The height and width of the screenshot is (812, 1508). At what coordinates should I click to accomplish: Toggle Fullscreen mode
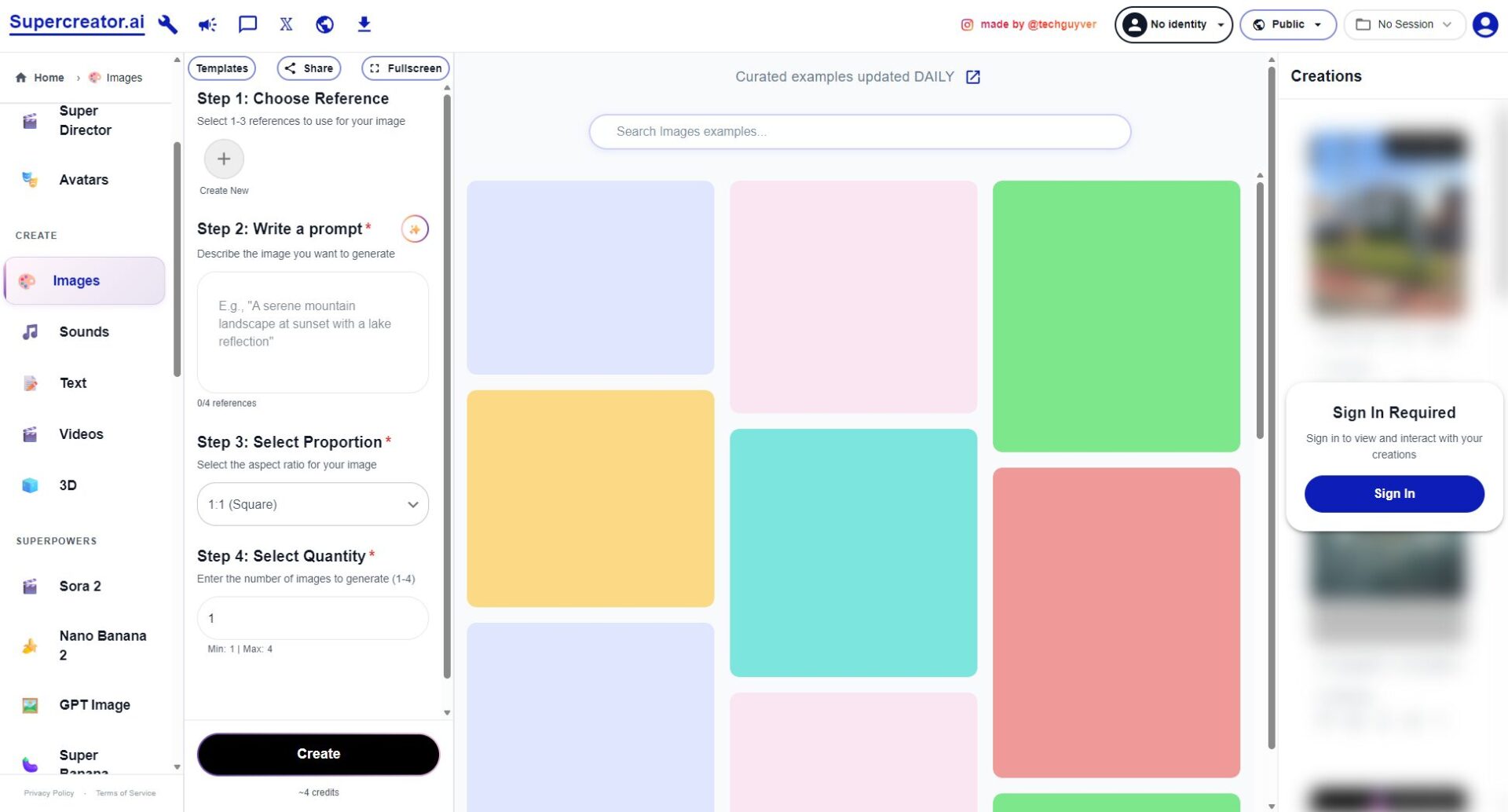pos(405,68)
